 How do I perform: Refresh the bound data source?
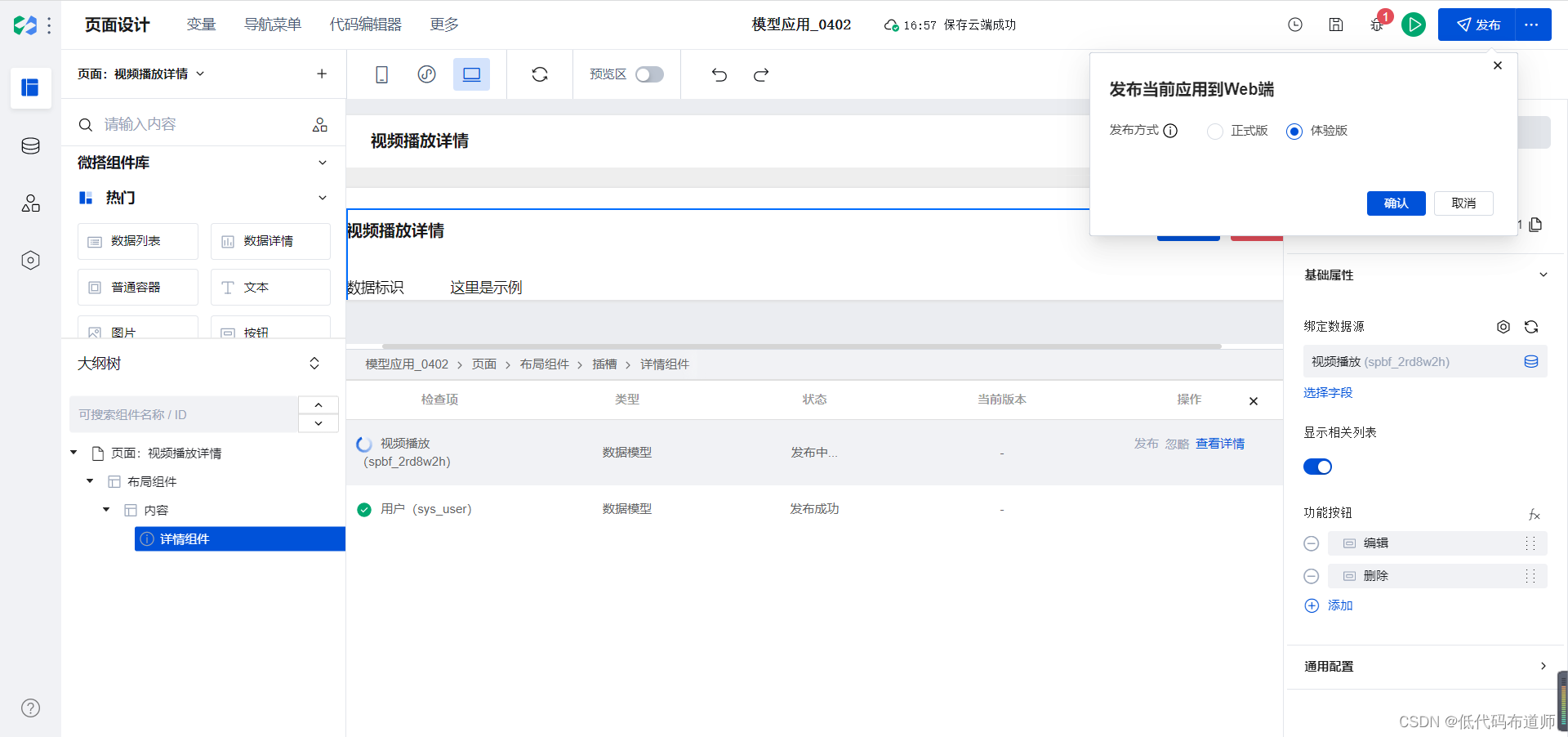[x=1531, y=327]
